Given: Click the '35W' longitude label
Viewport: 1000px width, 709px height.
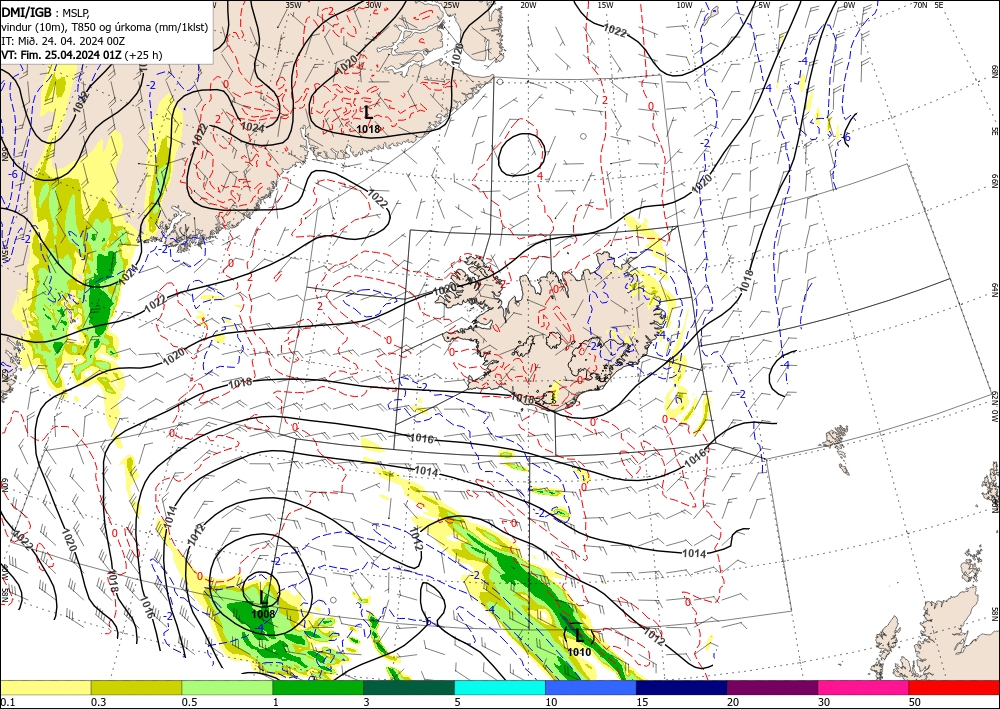Looking at the screenshot, I should pos(293,5).
